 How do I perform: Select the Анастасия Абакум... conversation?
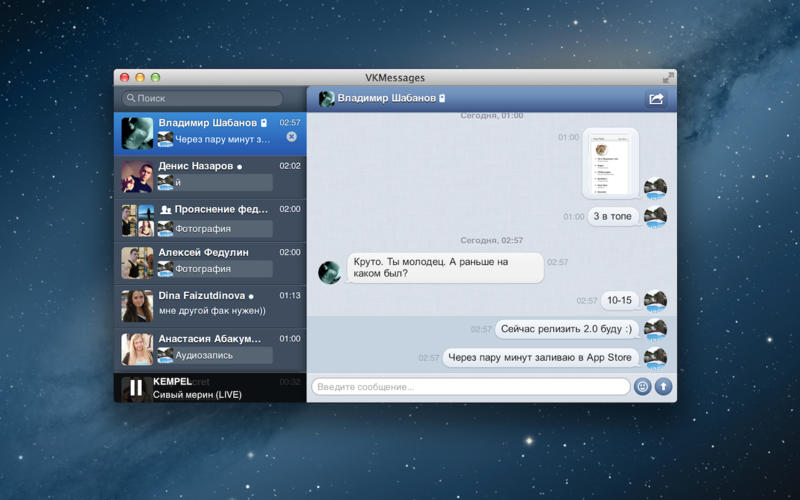(210, 349)
